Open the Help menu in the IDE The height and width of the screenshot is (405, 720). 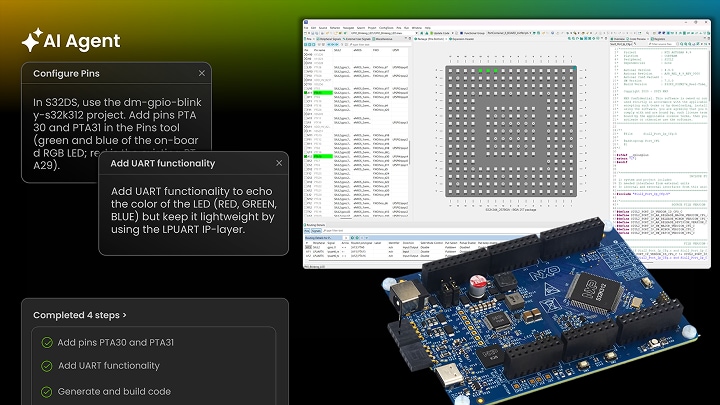pyautogui.click(x=428, y=28)
